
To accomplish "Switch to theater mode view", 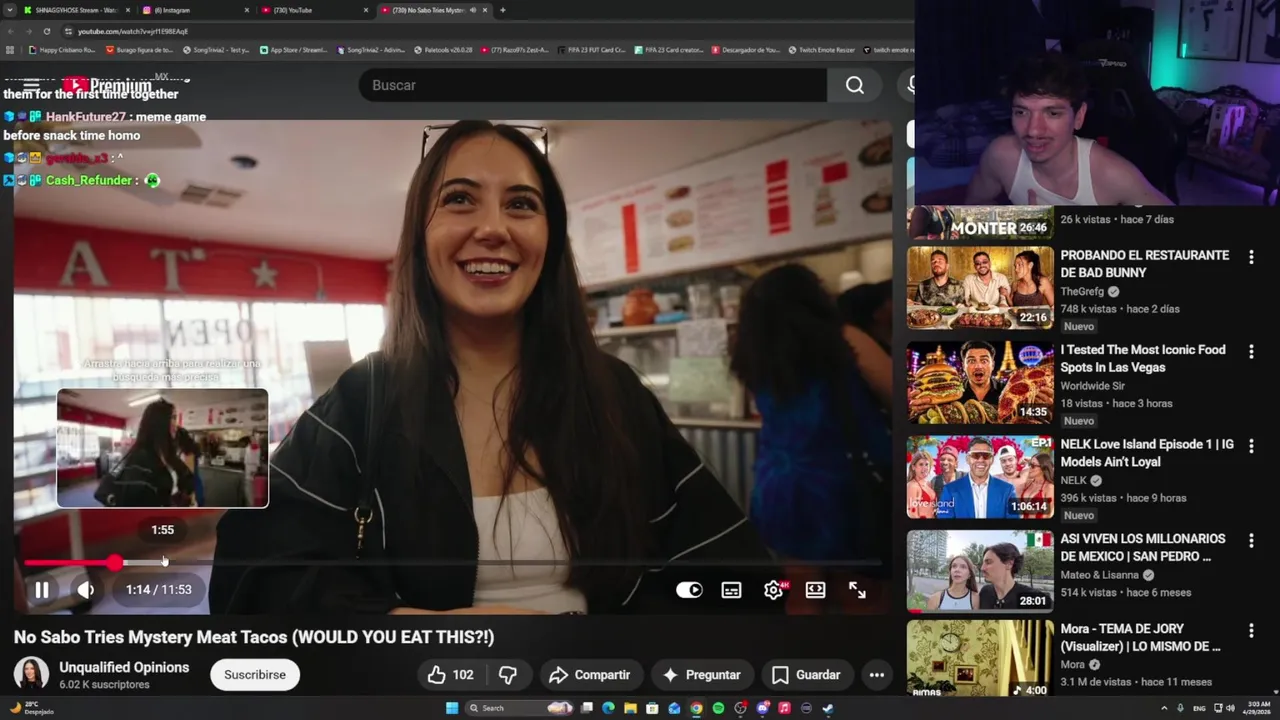I will pos(815,590).
